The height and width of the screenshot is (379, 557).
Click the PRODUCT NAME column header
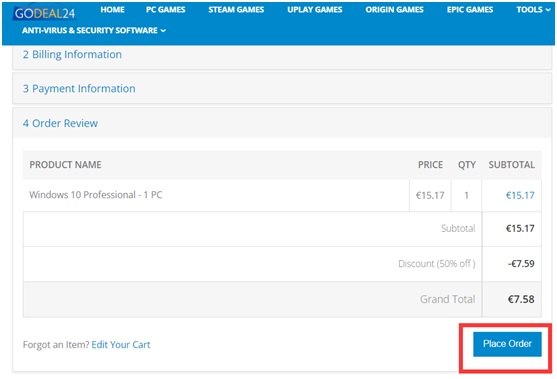tap(65, 165)
